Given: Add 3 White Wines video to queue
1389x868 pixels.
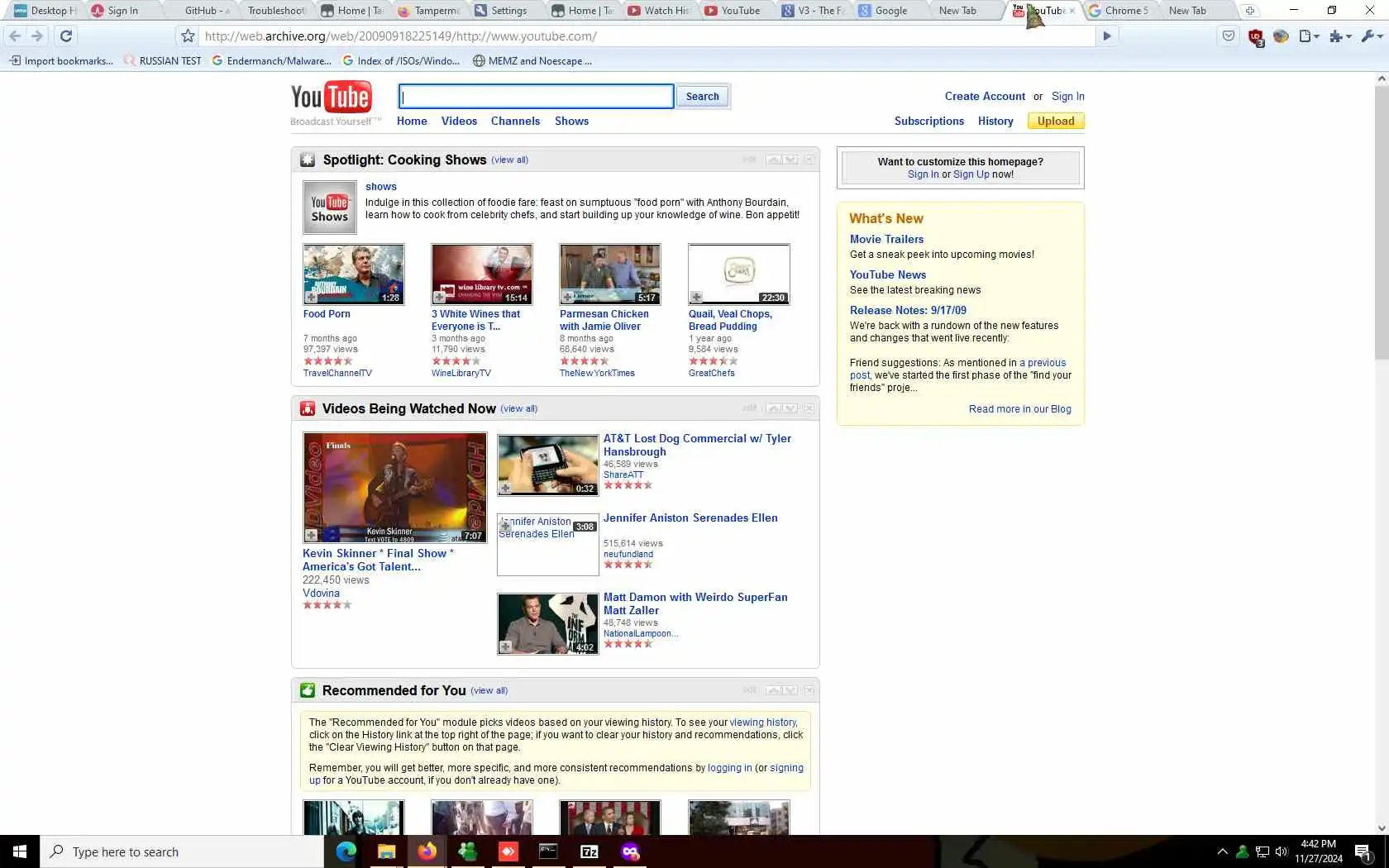Looking at the screenshot, I should click(440, 298).
